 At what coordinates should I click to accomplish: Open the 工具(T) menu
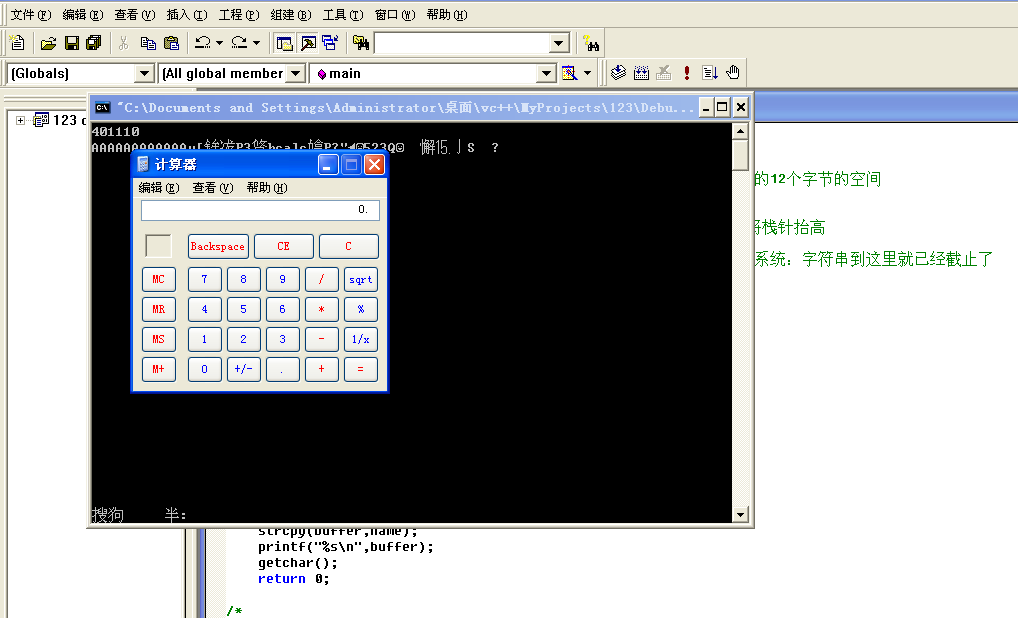[343, 14]
